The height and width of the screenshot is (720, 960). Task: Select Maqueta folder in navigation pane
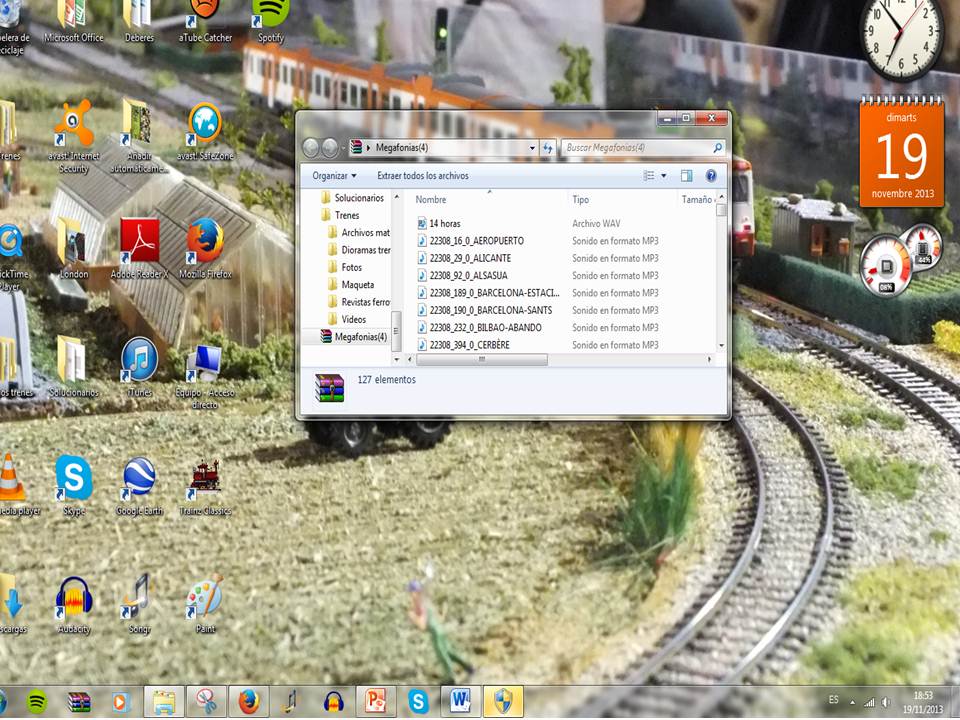pos(351,285)
